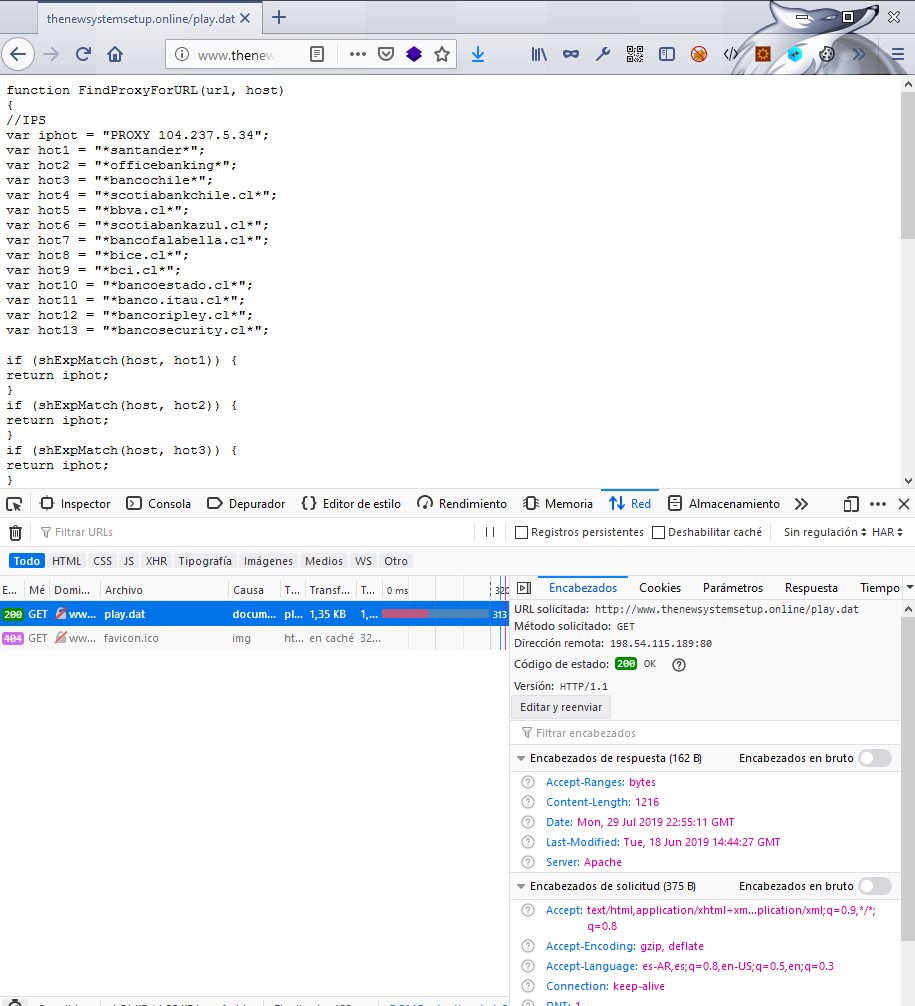Enable Registros persistentes checkbox
This screenshot has height=1006, width=915.
(x=522, y=533)
